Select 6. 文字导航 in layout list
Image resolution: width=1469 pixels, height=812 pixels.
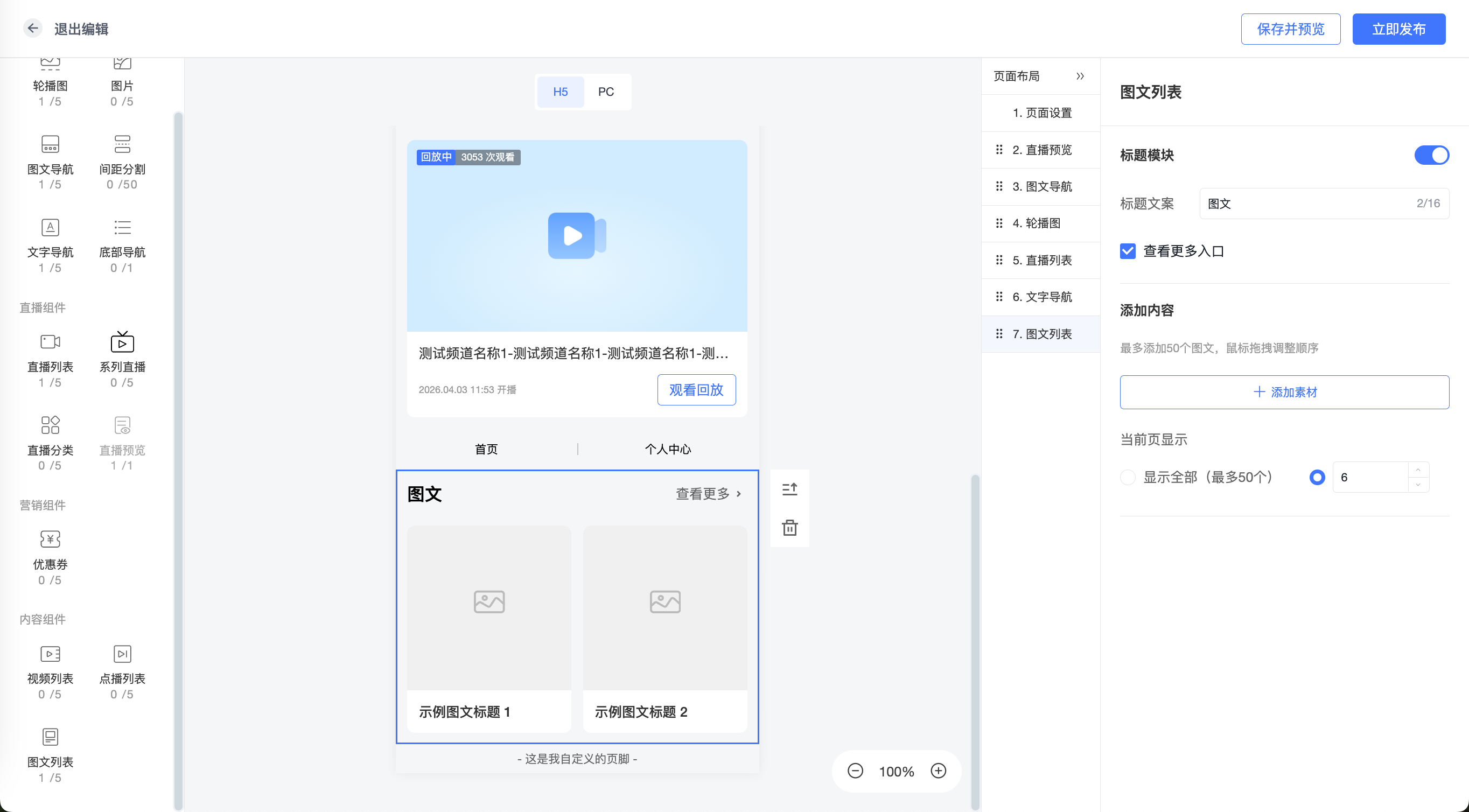click(1041, 297)
